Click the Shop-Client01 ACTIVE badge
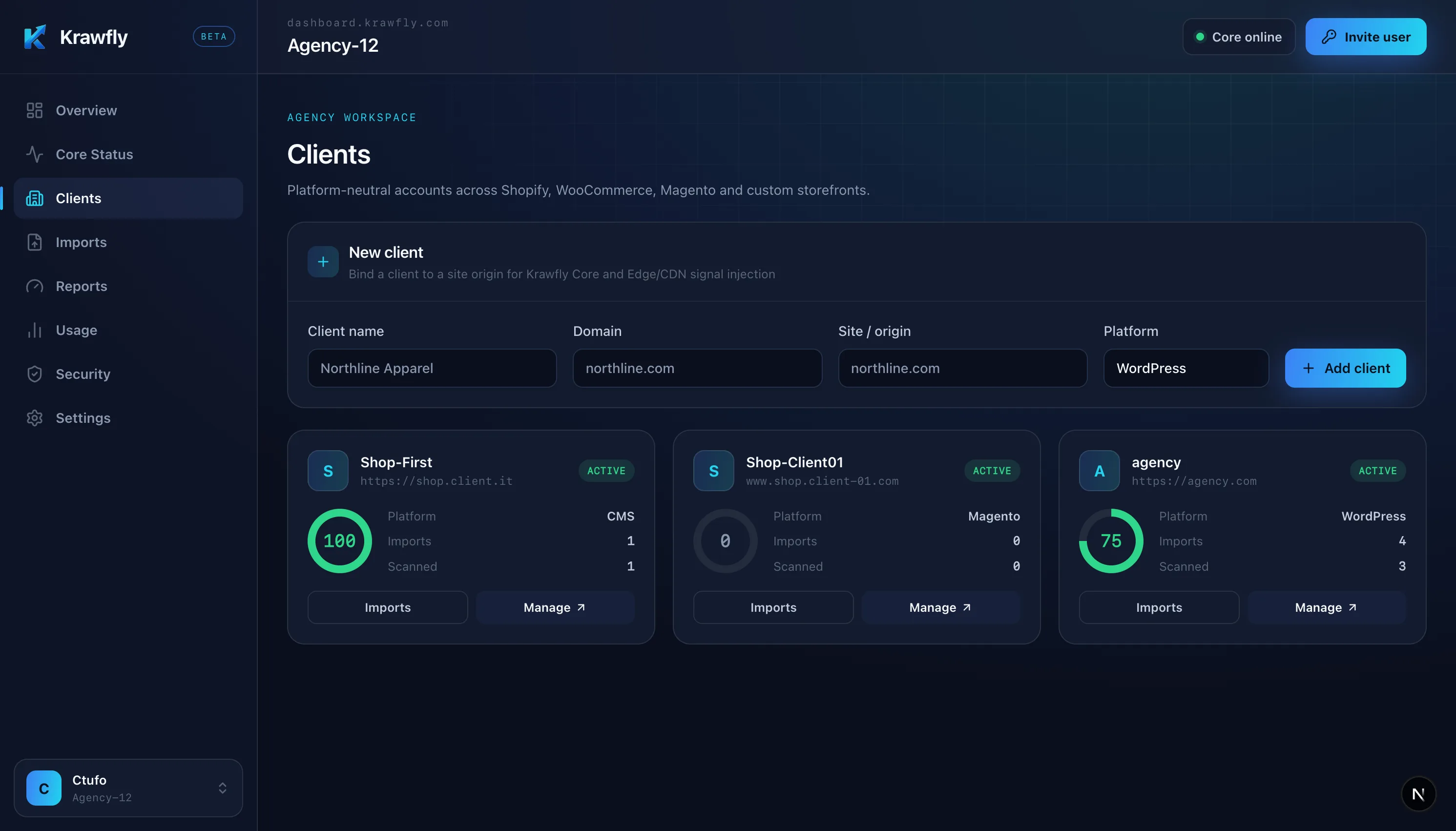 pyautogui.click(x=992, y=471)
